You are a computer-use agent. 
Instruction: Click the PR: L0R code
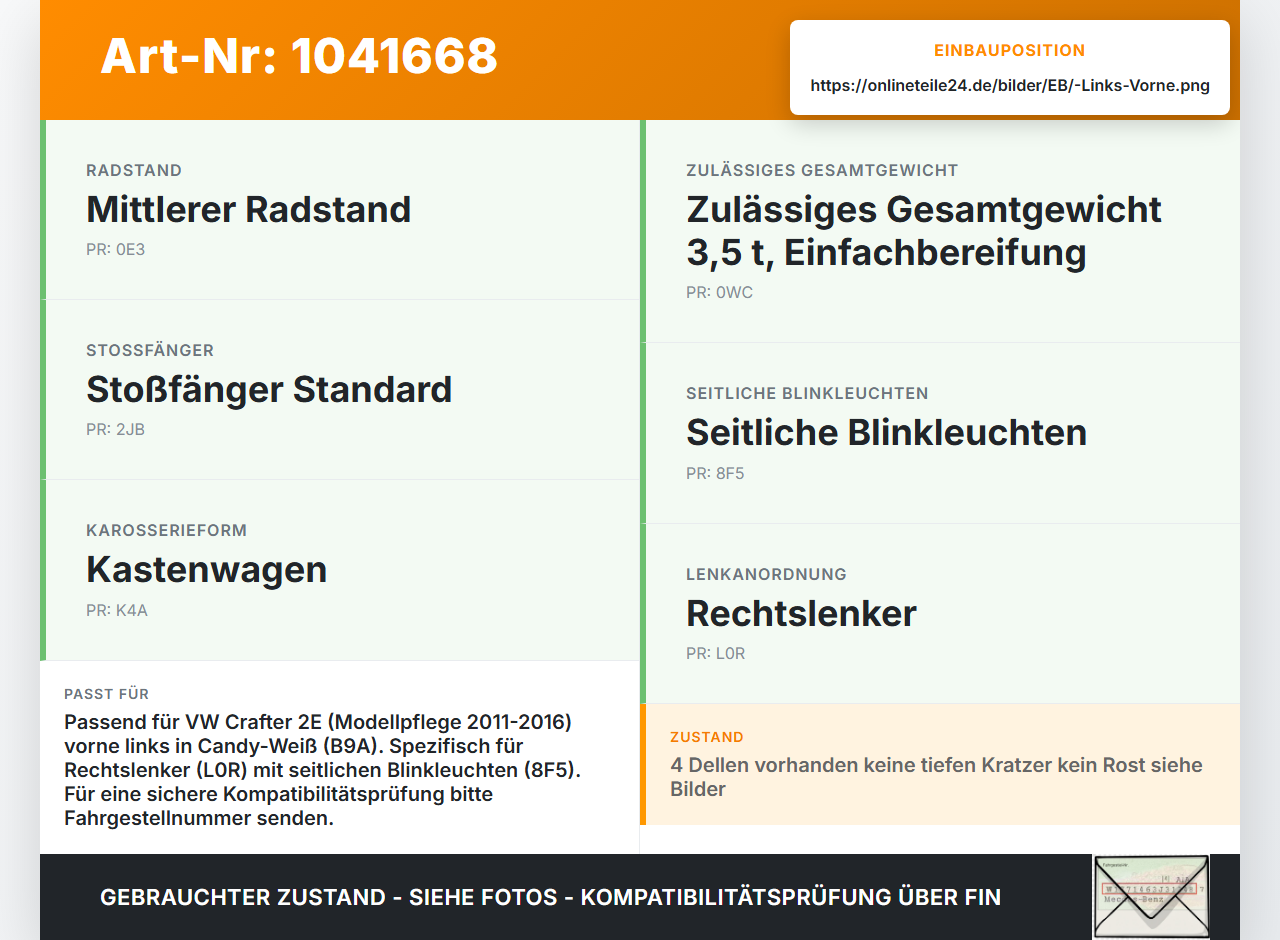tap(715, 653)
